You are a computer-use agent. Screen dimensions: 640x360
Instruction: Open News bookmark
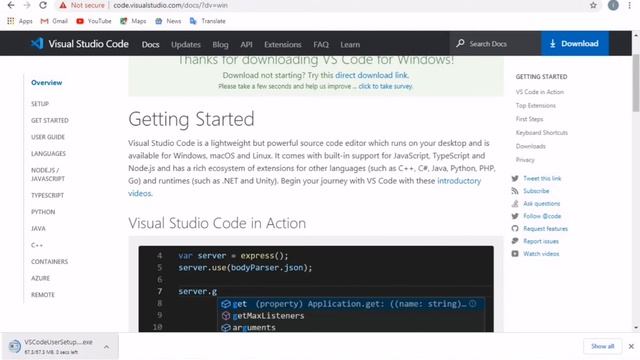coord(168,21)
